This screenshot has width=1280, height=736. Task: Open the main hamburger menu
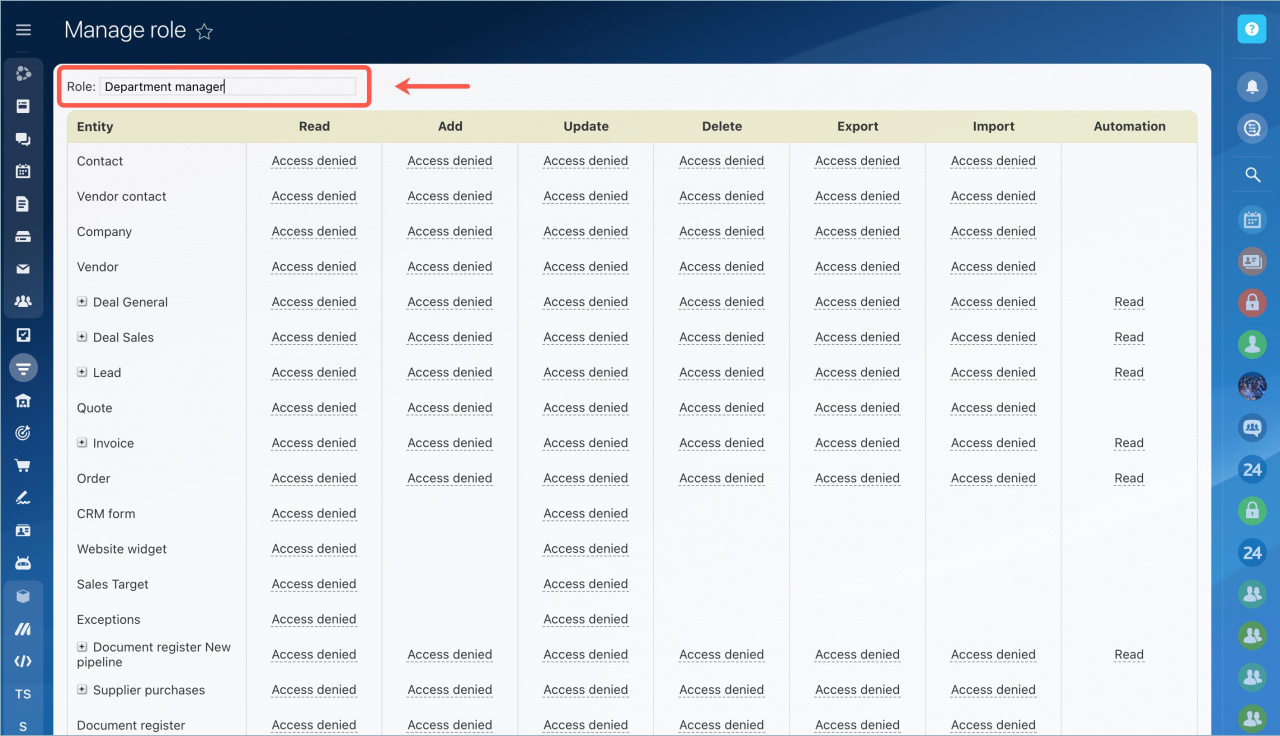point(23,30)
